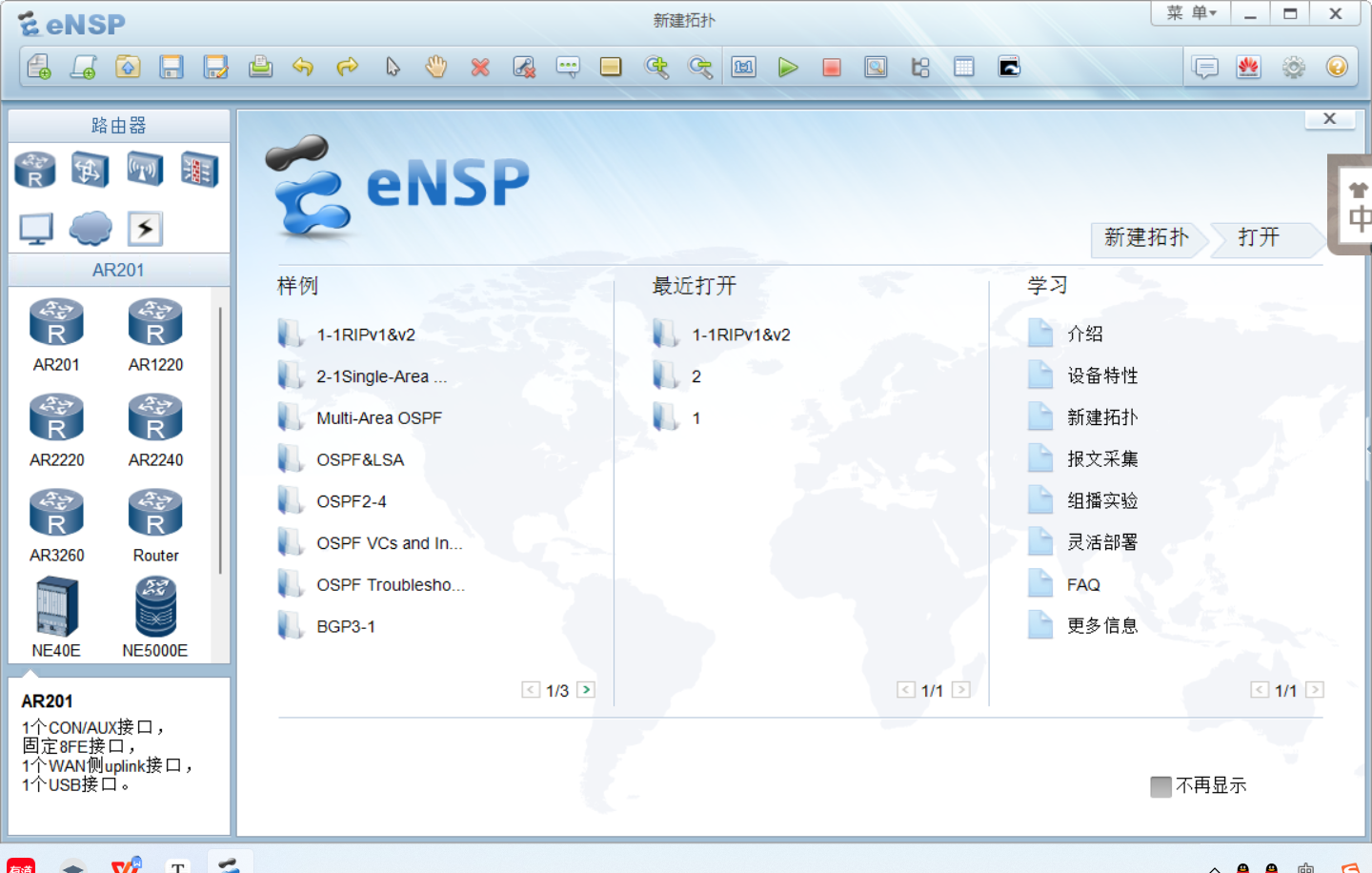Viewport: 1372px width, 873px height.
Task: Go to next page of 样例 list
Action: pos(586,690)
